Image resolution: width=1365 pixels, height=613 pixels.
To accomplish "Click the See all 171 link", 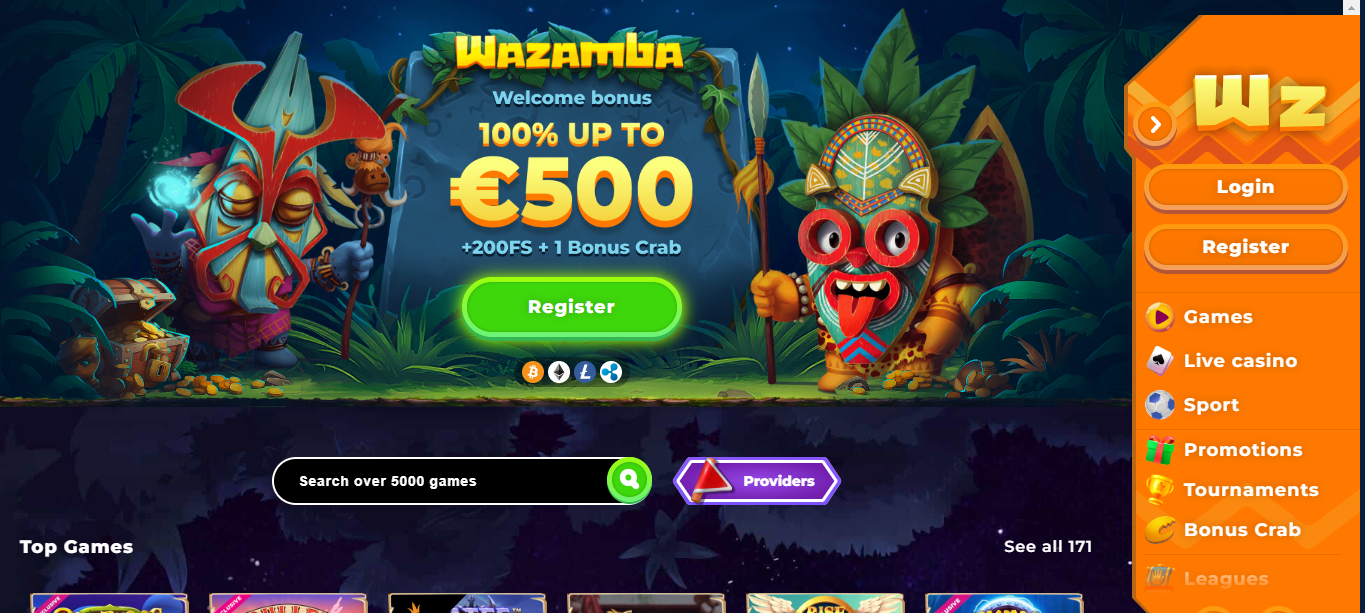I will coord(1048,546).
